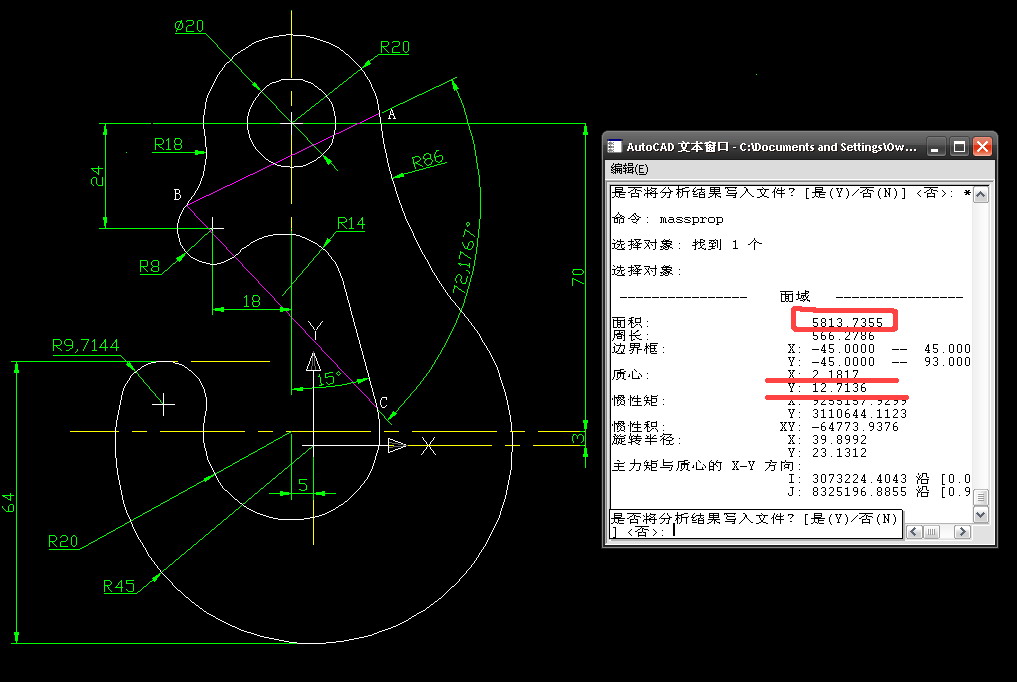Click the vertical scrollbar up arrow
The width and height of the screenshot is (1017, 682).
(x=981, y=194)
